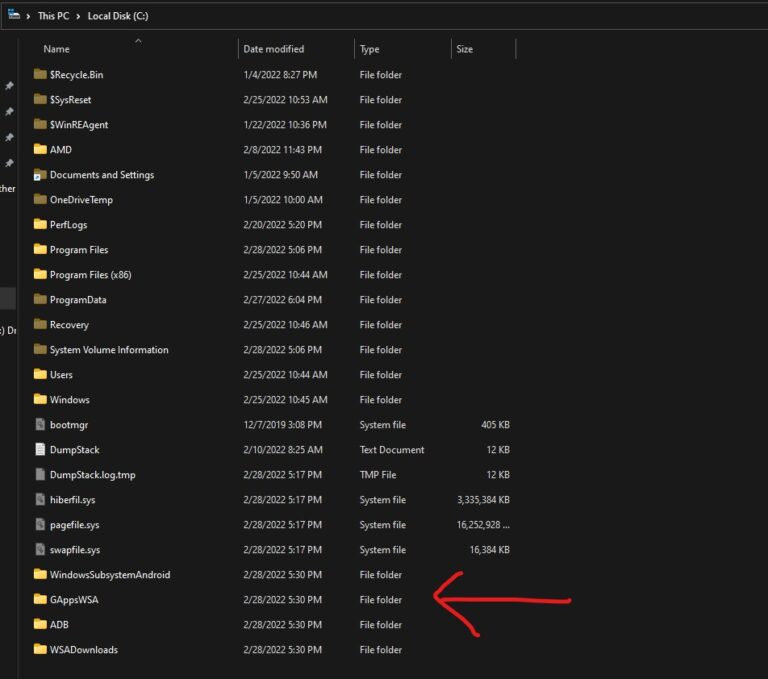Click the $SysReset folder icon
Image resolution: width=768 pixels, height=679 pixels.
click(x=40, y=99)
